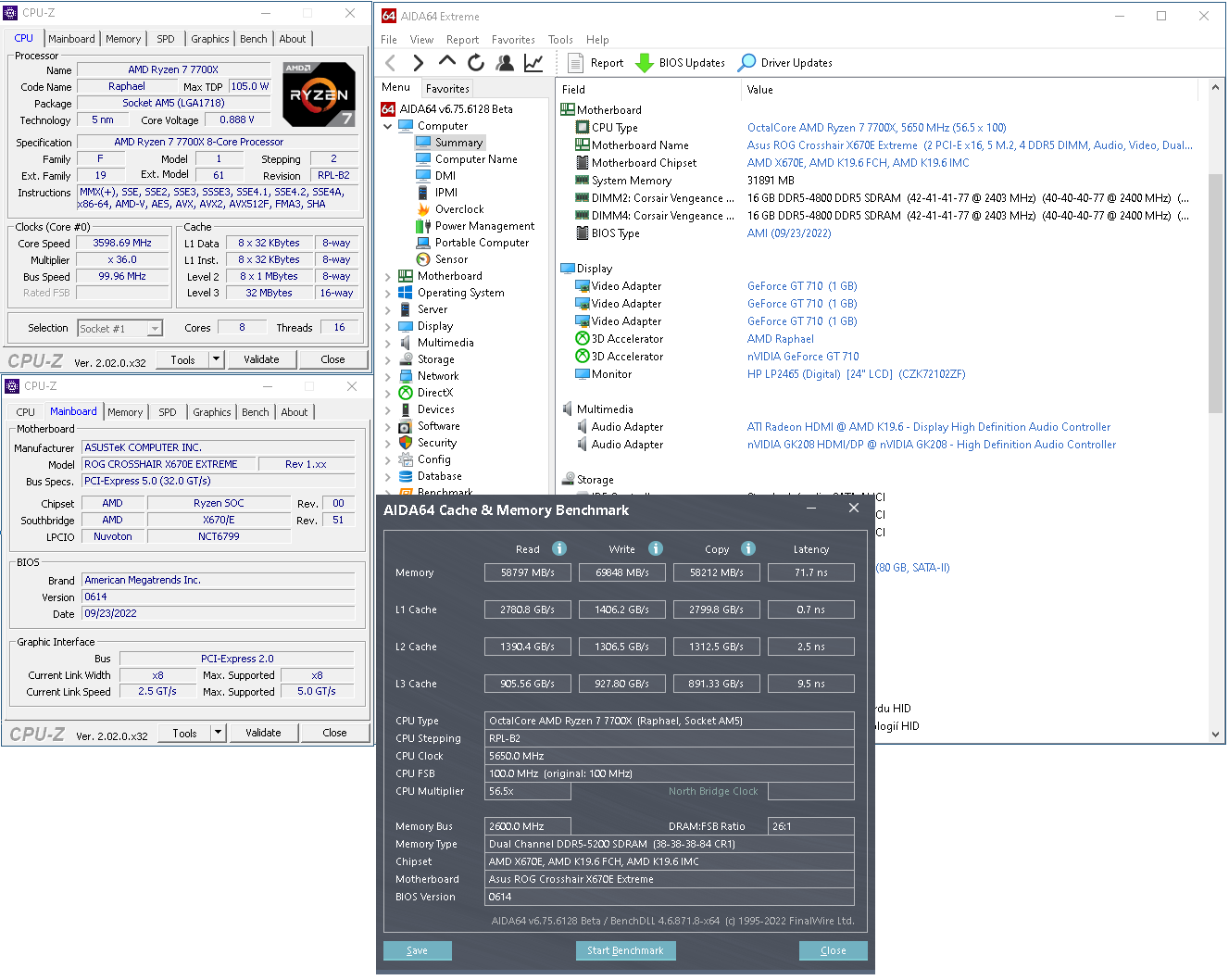Select the Operating System Windows icon
Image resolution: width=1229 pixels, height=980 pixels.
(x=406, y=293)
